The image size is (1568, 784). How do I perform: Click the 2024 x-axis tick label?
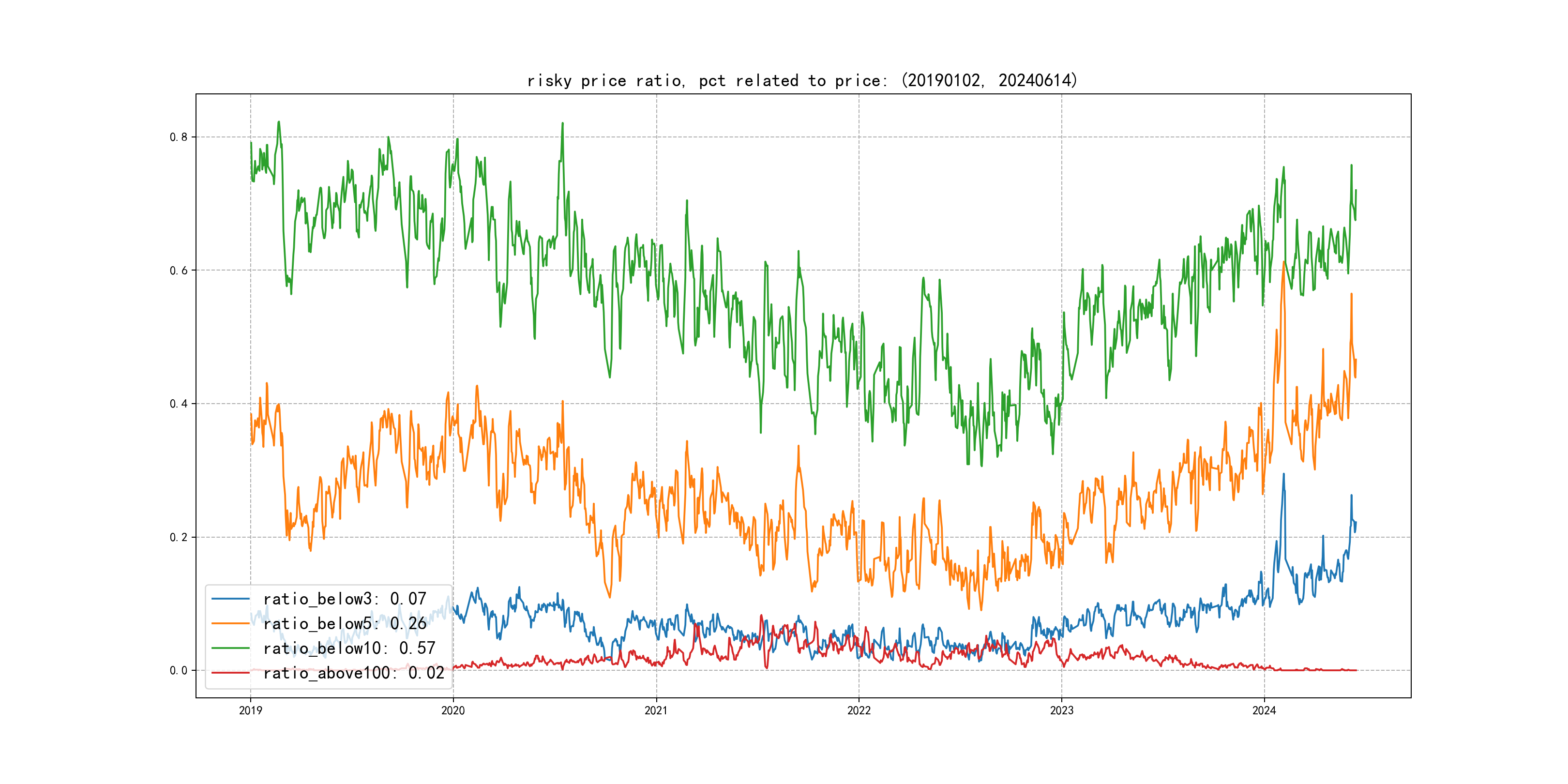click(x=1264, y=710)
